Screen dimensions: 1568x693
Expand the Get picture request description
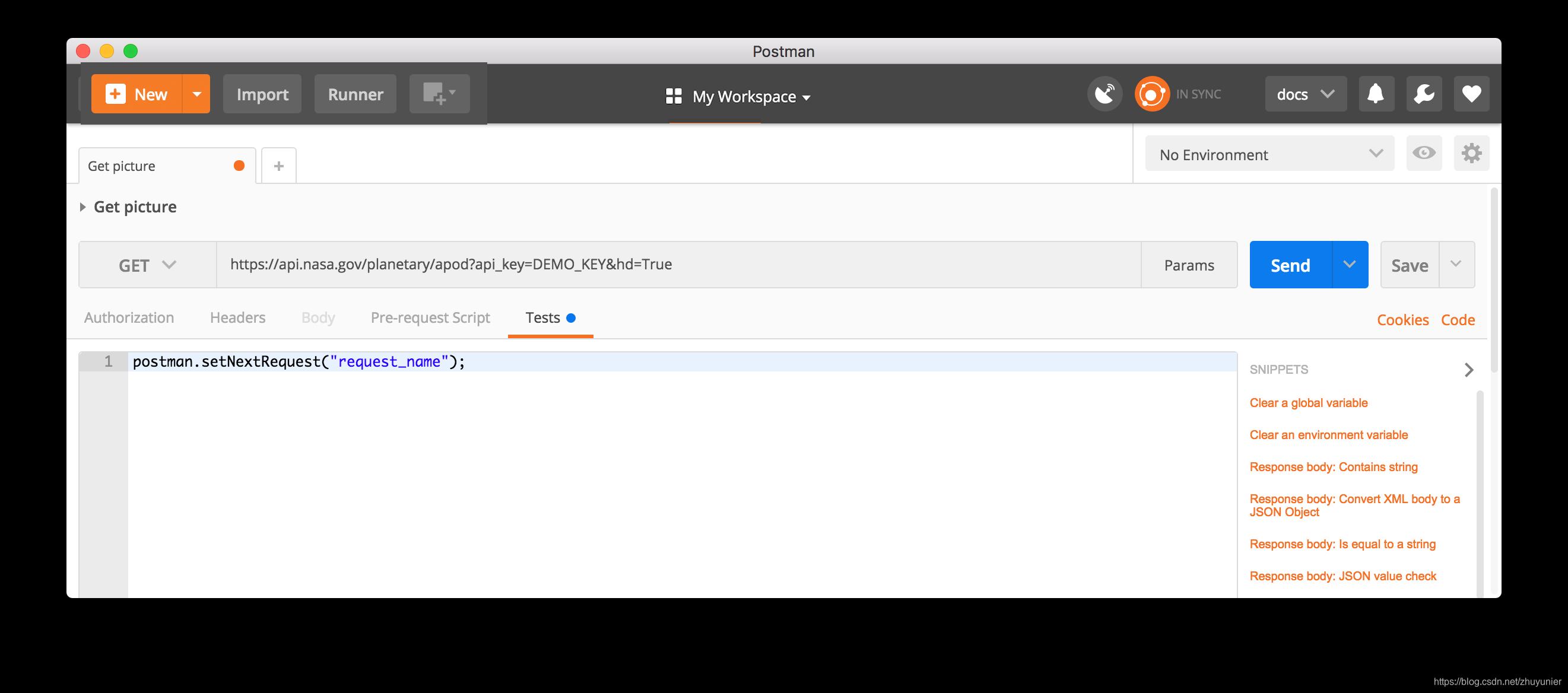point(82,207)
